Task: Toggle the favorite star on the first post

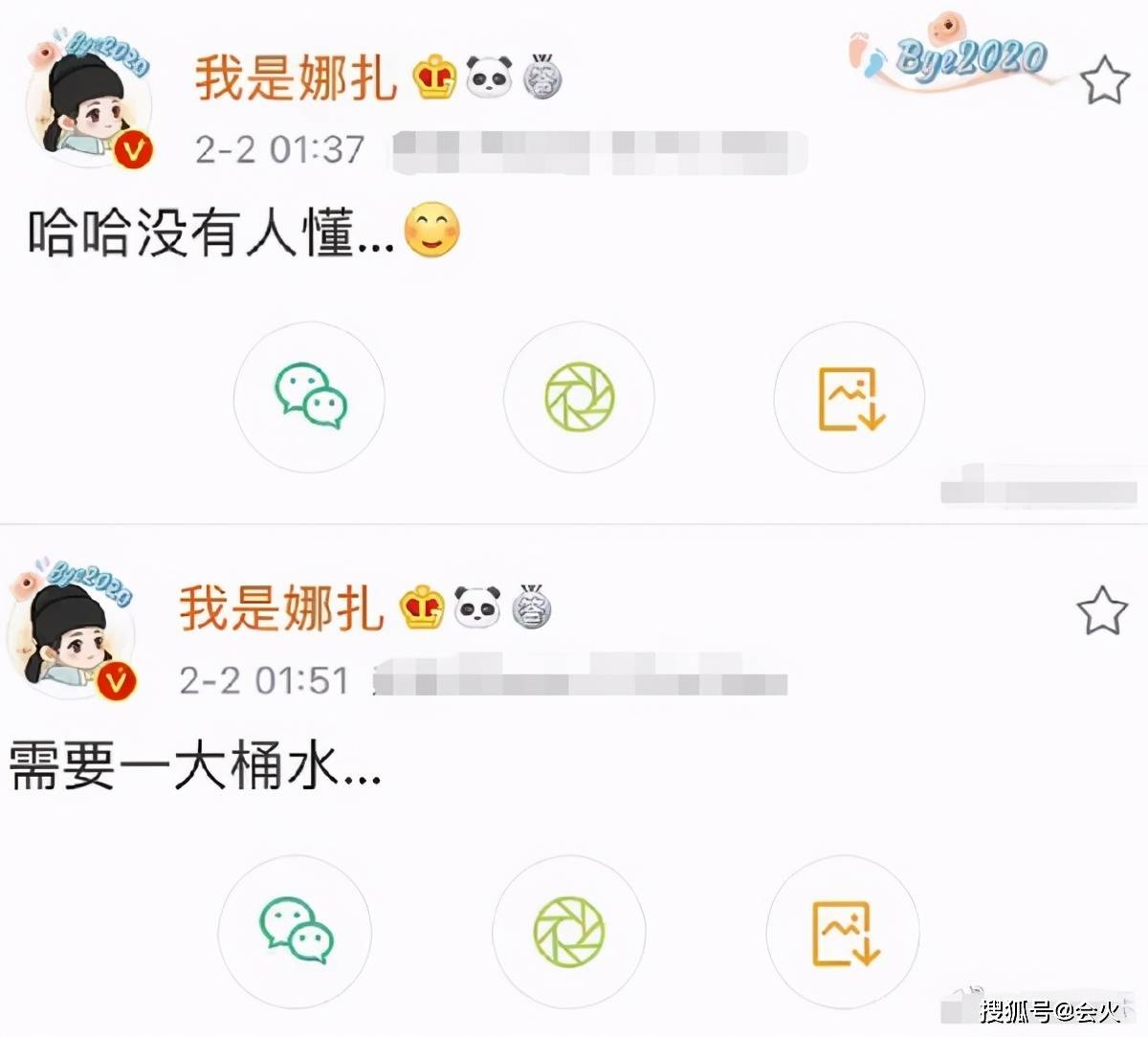Action: [1106, 80]
